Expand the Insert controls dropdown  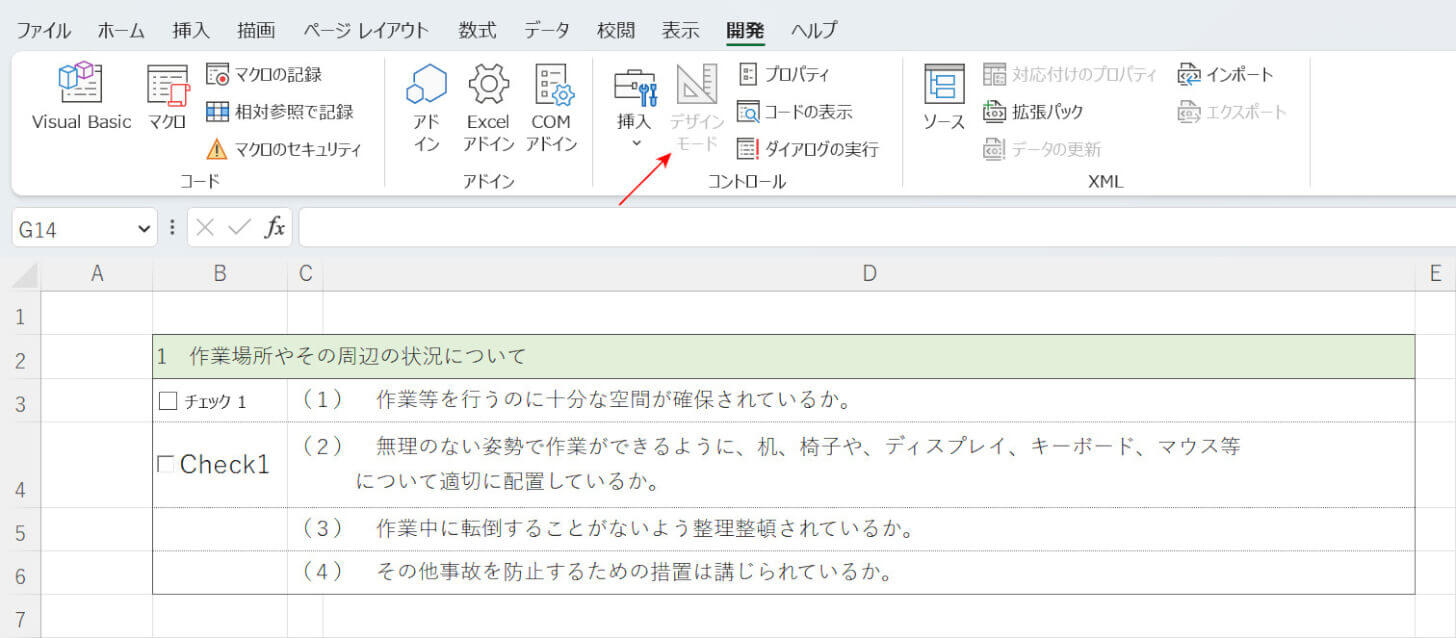[634, 142]
